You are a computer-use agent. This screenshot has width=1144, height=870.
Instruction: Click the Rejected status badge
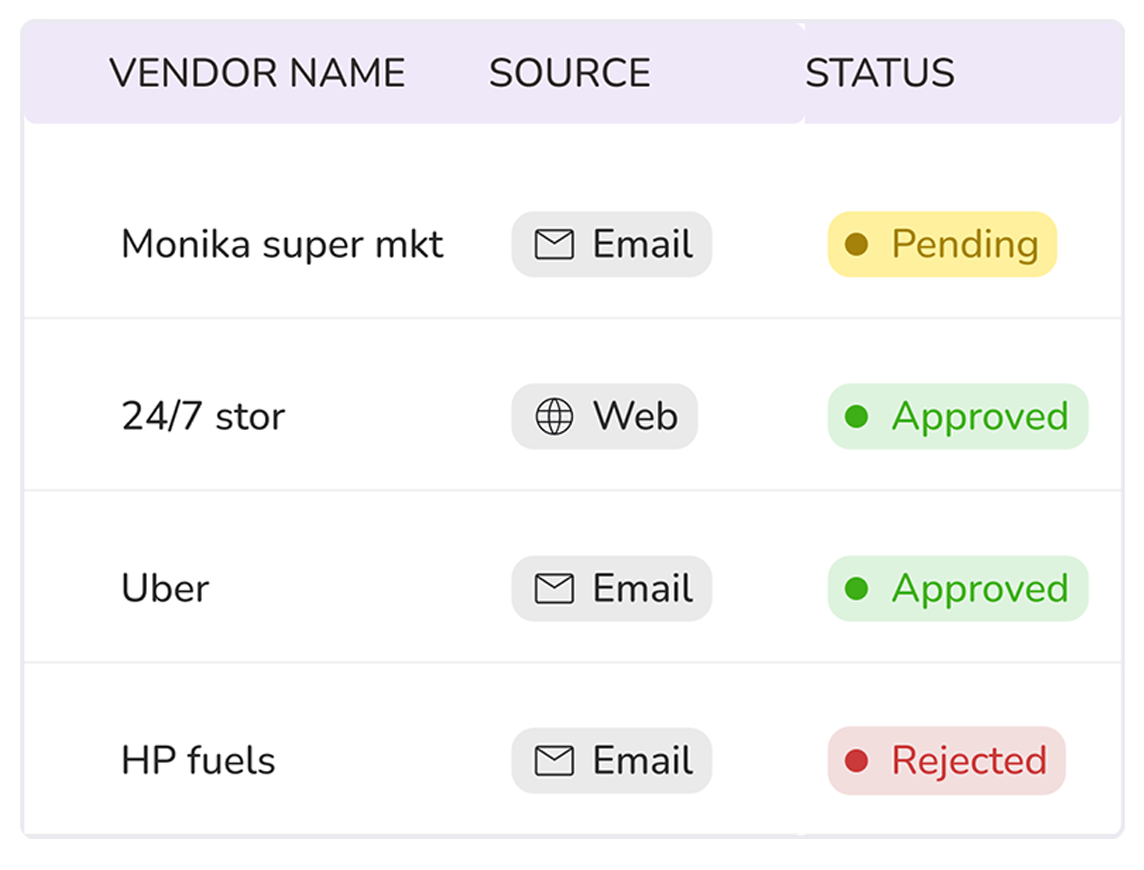(946, 761)
